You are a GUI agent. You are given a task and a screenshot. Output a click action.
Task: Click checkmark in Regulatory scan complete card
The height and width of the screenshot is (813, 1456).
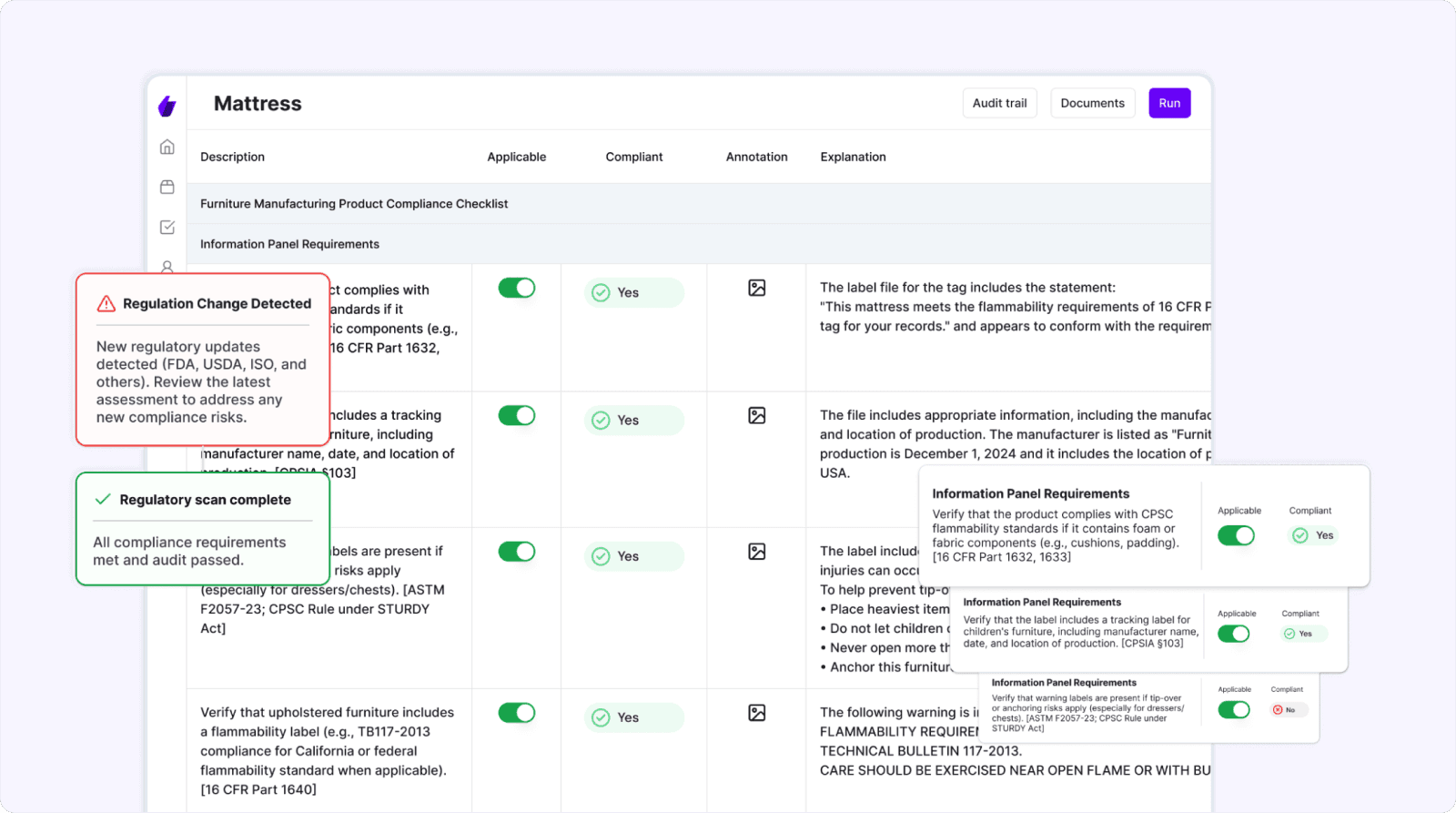pyautogui.click(x=103, y=499)
